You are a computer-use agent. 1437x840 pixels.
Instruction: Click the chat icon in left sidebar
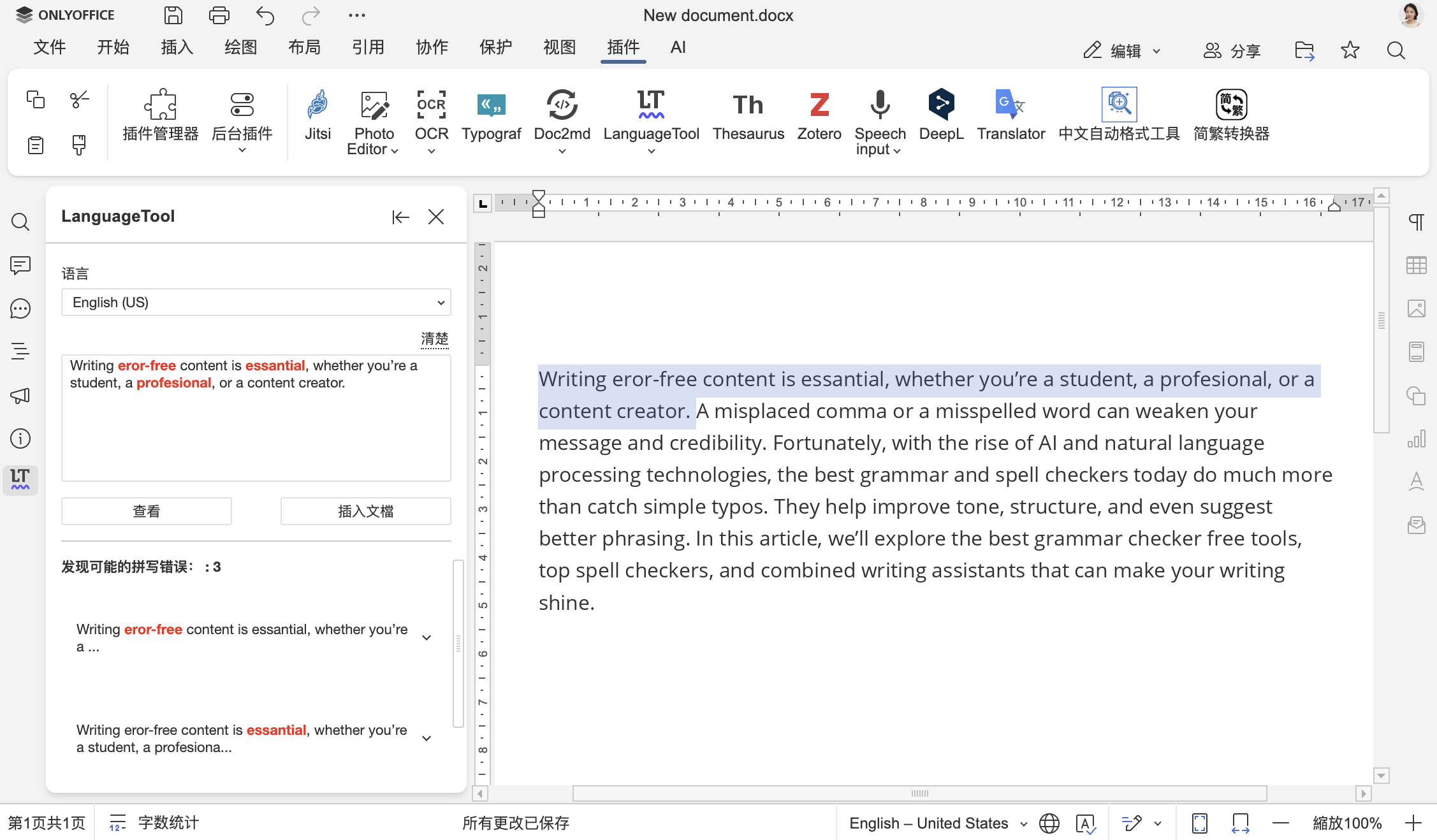coord(20,308)
